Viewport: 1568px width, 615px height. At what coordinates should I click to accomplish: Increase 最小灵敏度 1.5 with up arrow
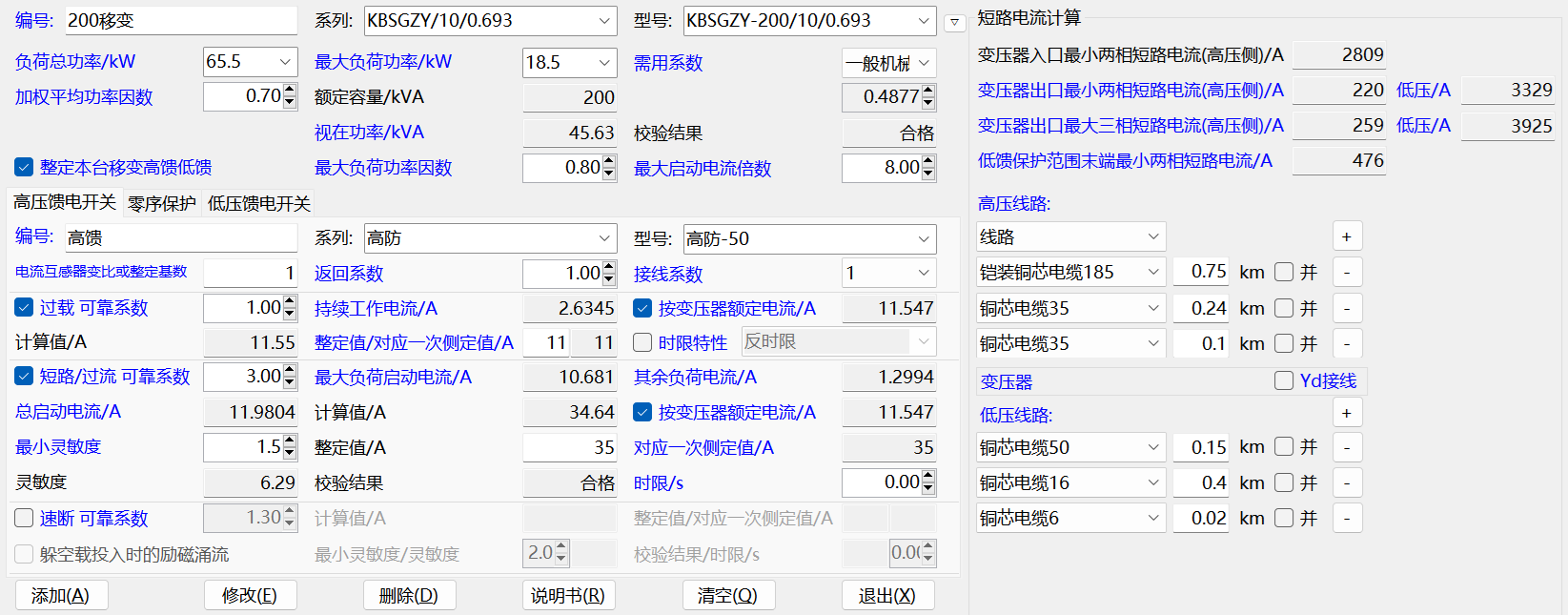pos(290,441)
